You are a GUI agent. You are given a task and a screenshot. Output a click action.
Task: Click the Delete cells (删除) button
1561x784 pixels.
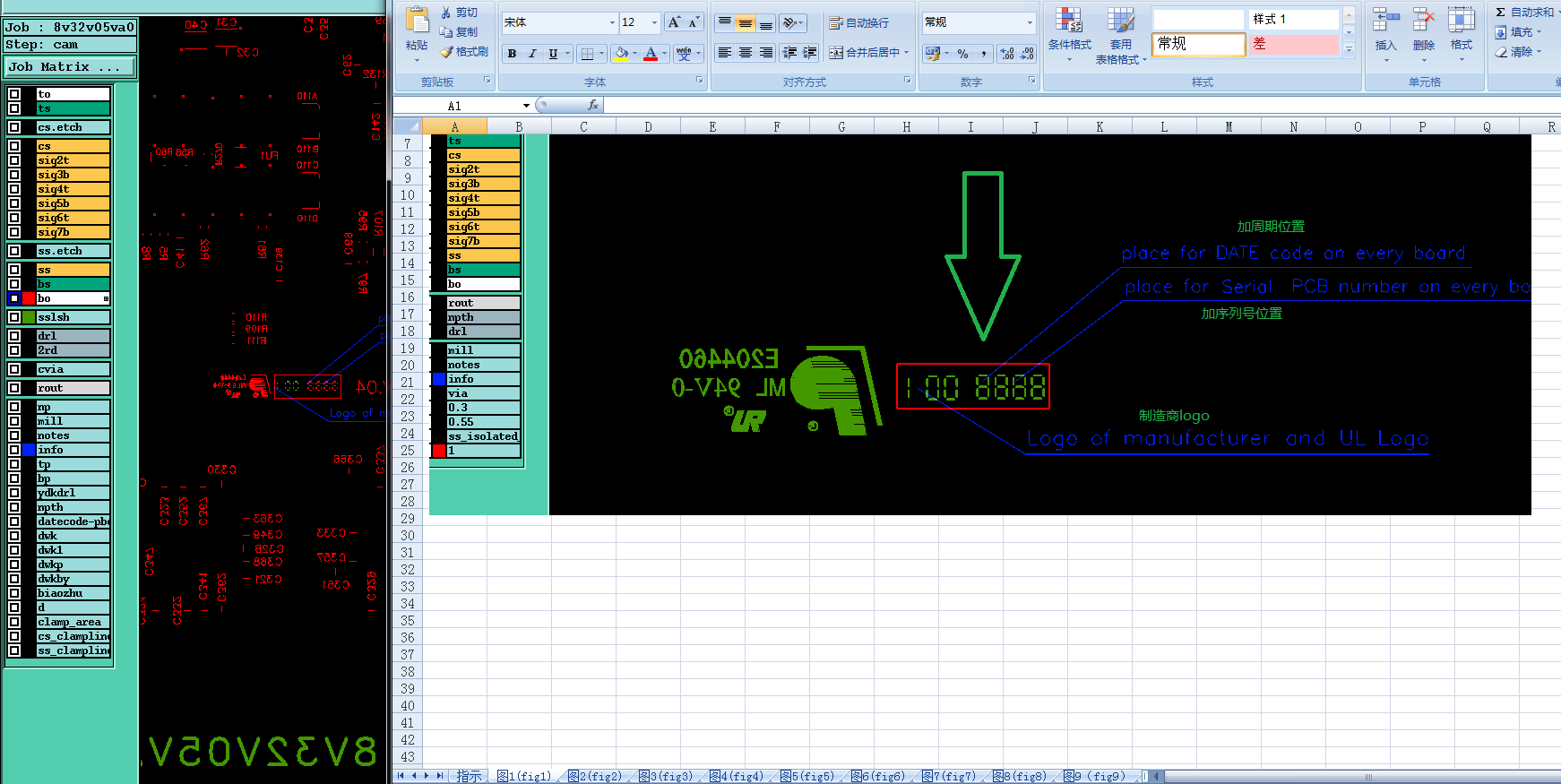pyautogui.click(x=1423, y=34)
